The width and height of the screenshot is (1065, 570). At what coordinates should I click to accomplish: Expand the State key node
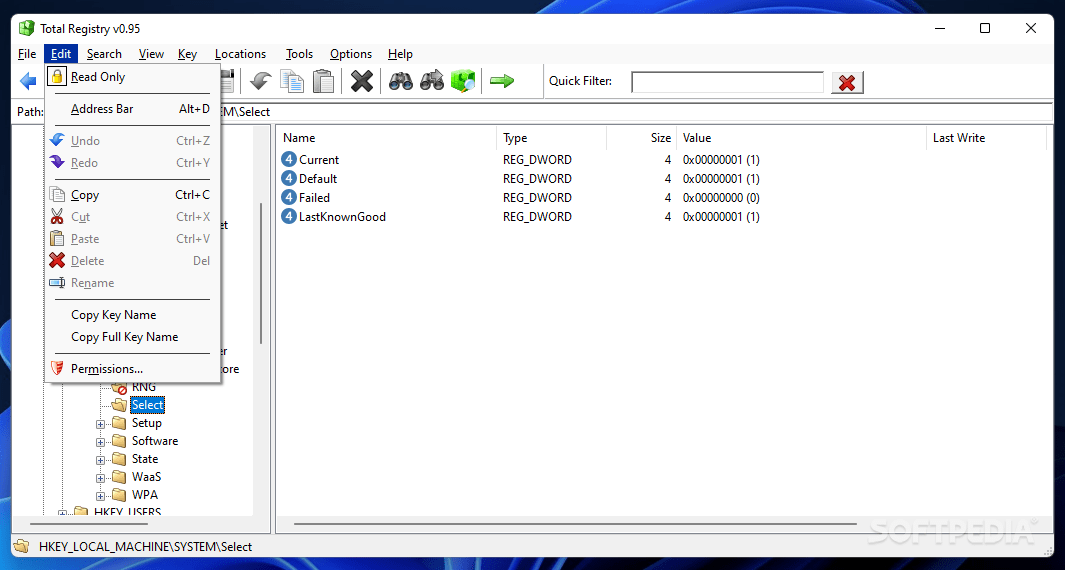[101, 460]
